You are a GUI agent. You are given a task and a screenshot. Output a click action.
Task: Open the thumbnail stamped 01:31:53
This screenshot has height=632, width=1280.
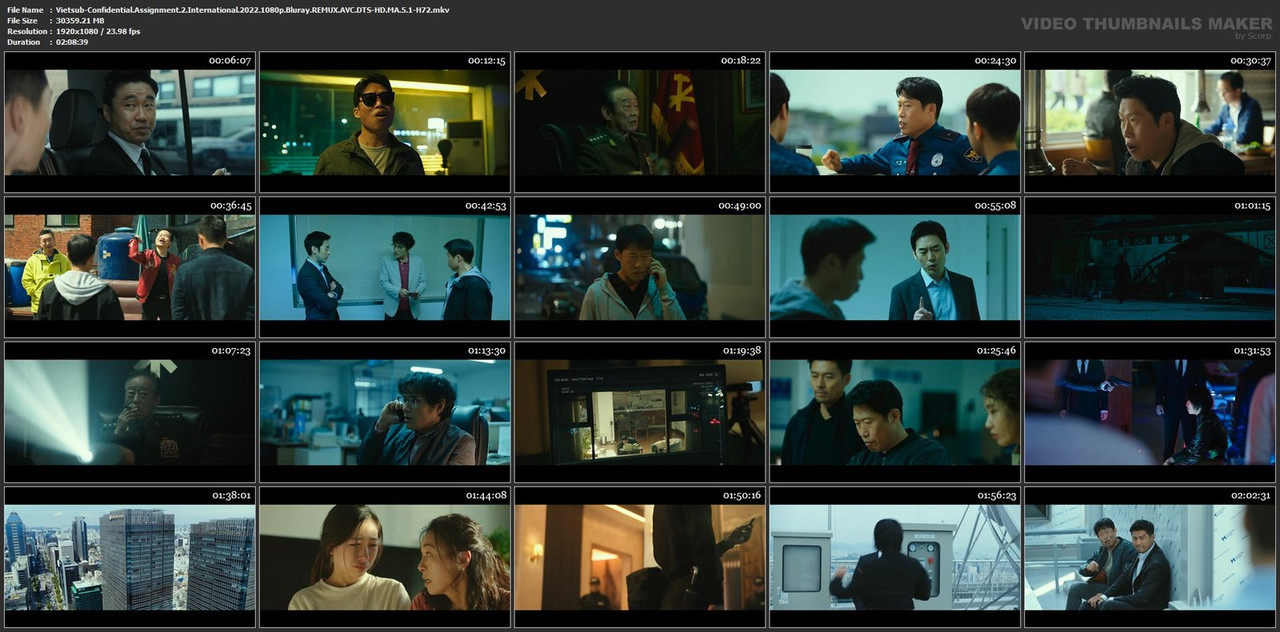[1150, 412]
